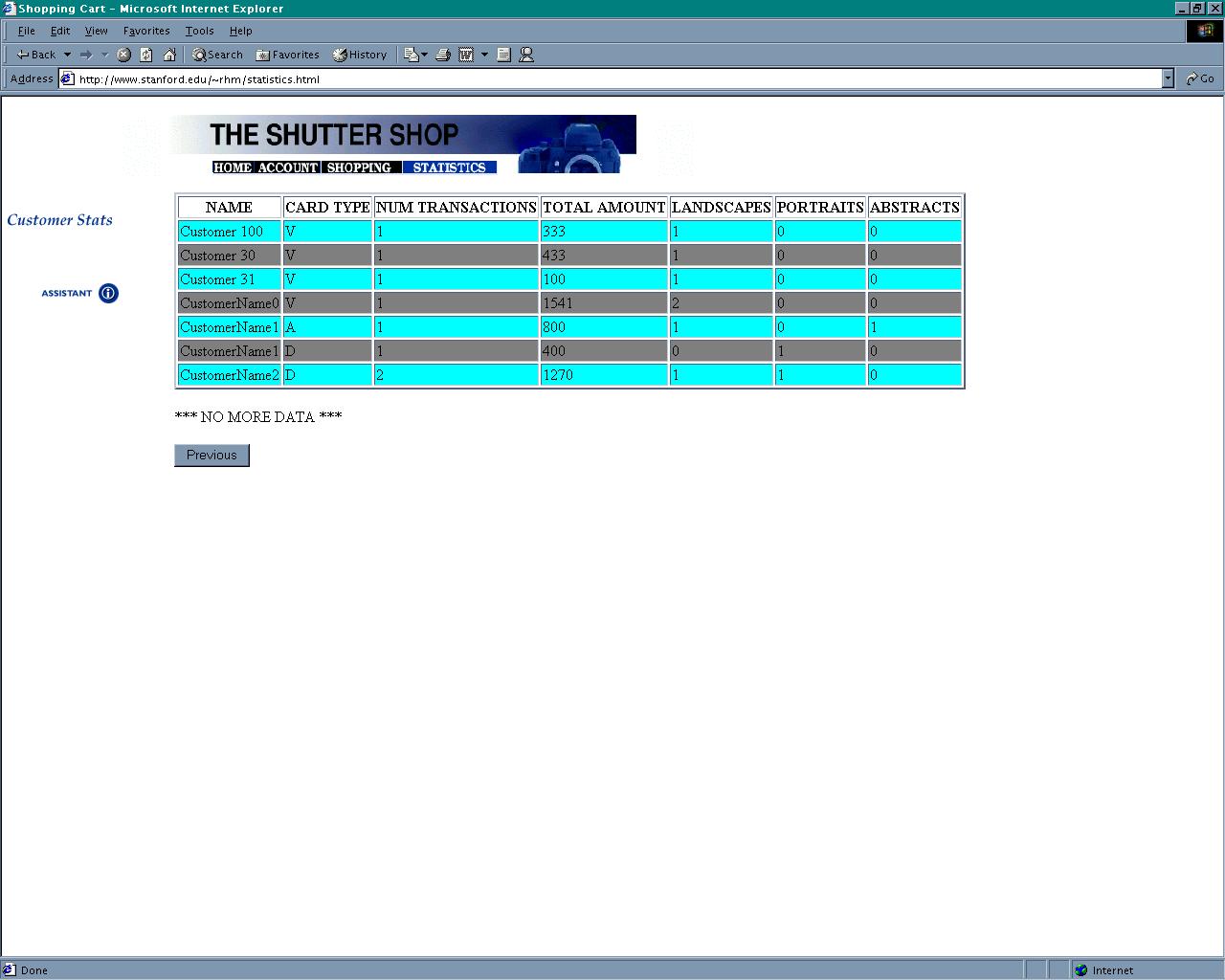This screenshot has width=1225, height=980.
Task: Open the Search pane from toolbar
Action: [217, 55]
